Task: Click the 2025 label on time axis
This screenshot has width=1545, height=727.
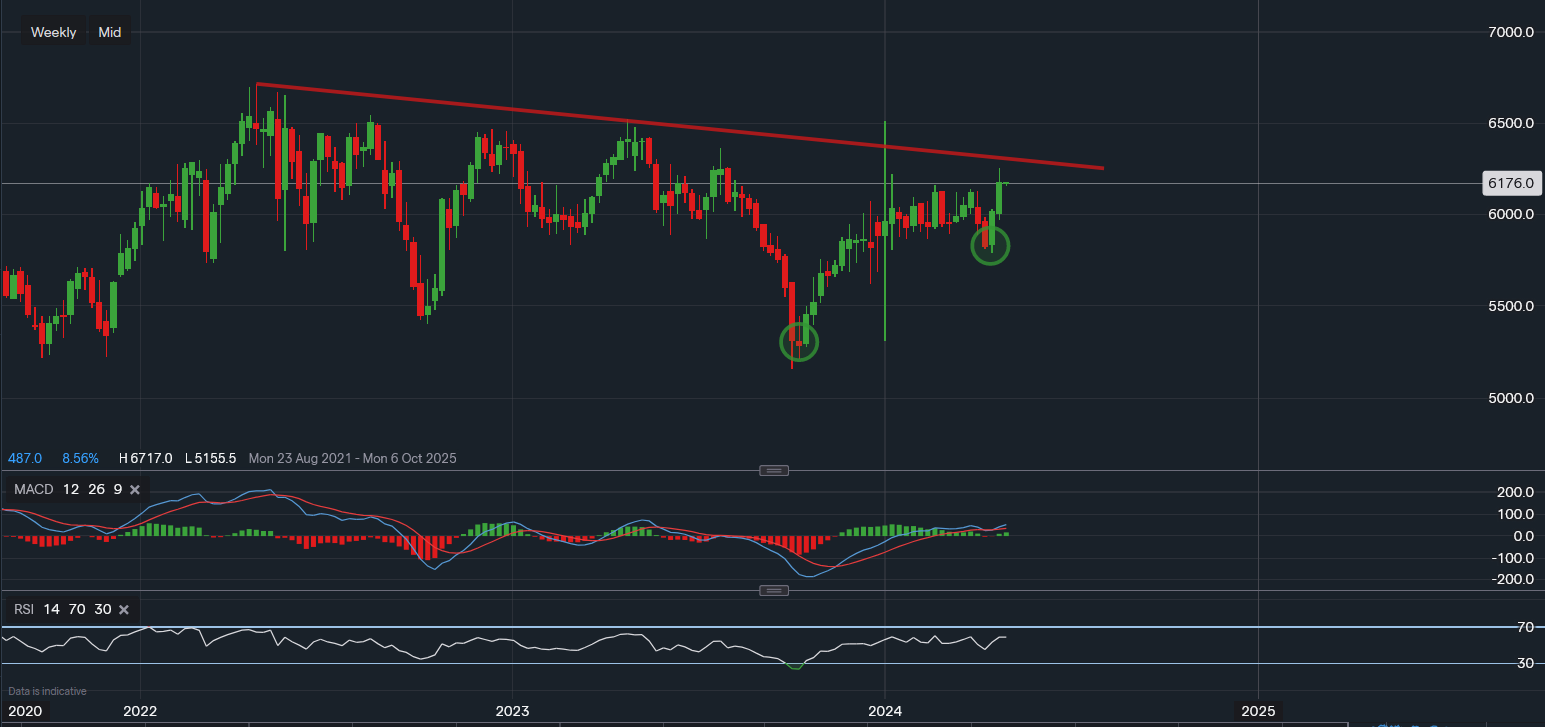Action: coord(1257,711)
